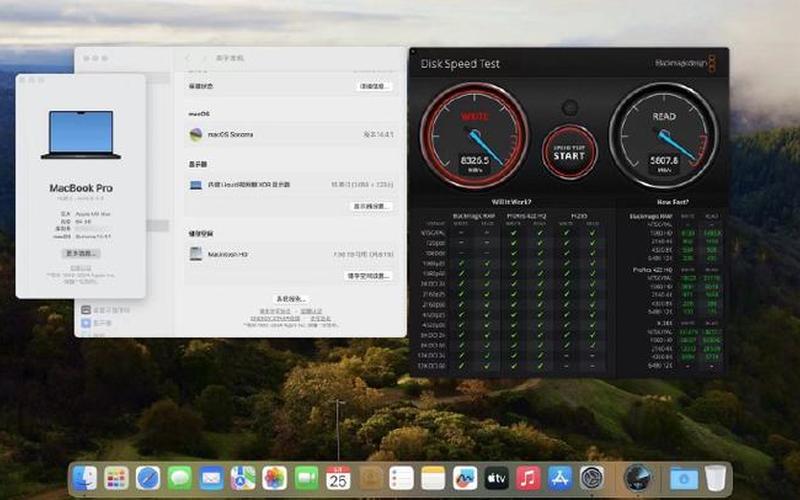
Task: Open the Contacts app in dock
Action: [x=370, y=479]
